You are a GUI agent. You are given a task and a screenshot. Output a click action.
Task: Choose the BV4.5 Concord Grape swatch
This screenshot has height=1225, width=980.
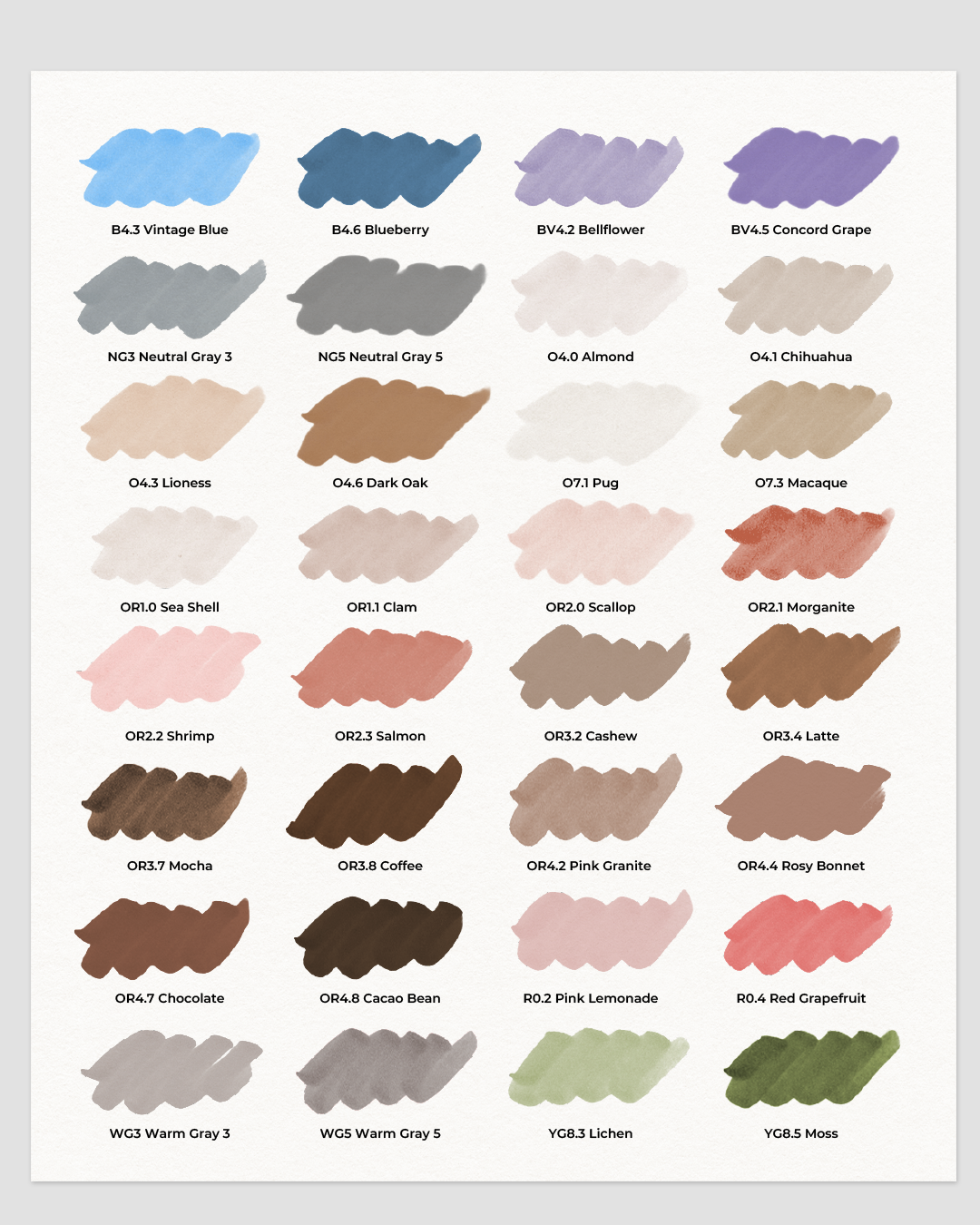pyautogui.click(x=810, y=168)
